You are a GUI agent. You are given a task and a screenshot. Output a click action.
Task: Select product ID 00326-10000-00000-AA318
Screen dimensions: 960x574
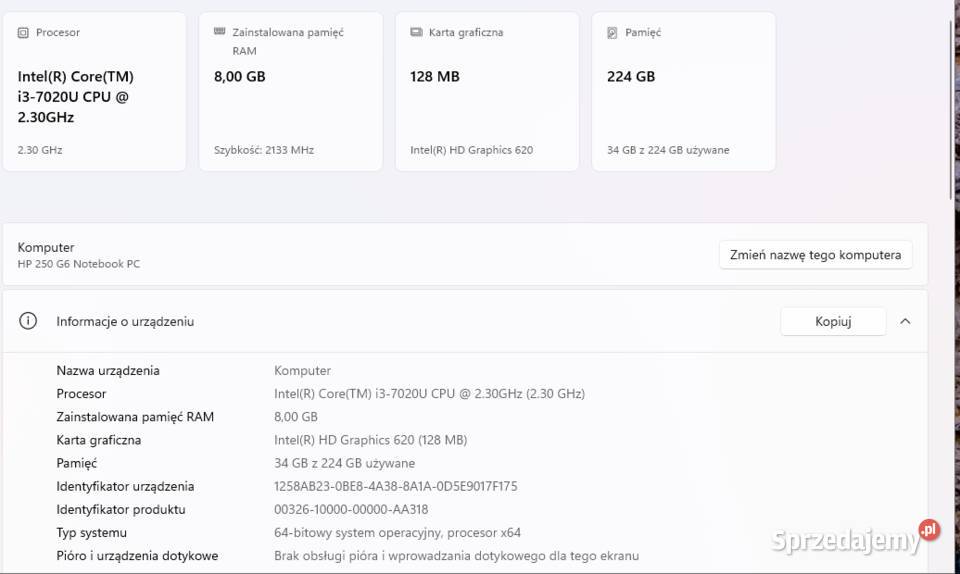pyautogui.click(x=351, y=509)
